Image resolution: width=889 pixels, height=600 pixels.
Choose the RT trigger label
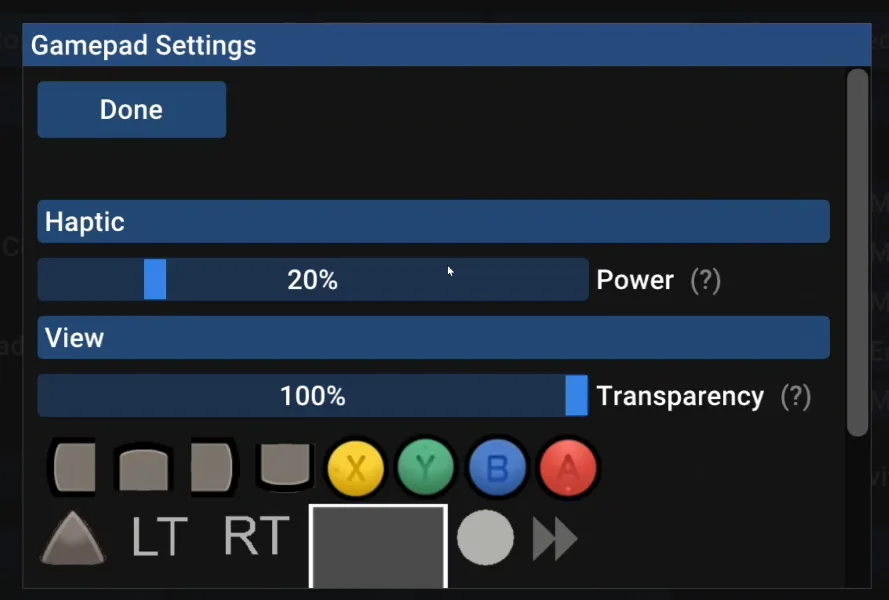click(253, 537)
